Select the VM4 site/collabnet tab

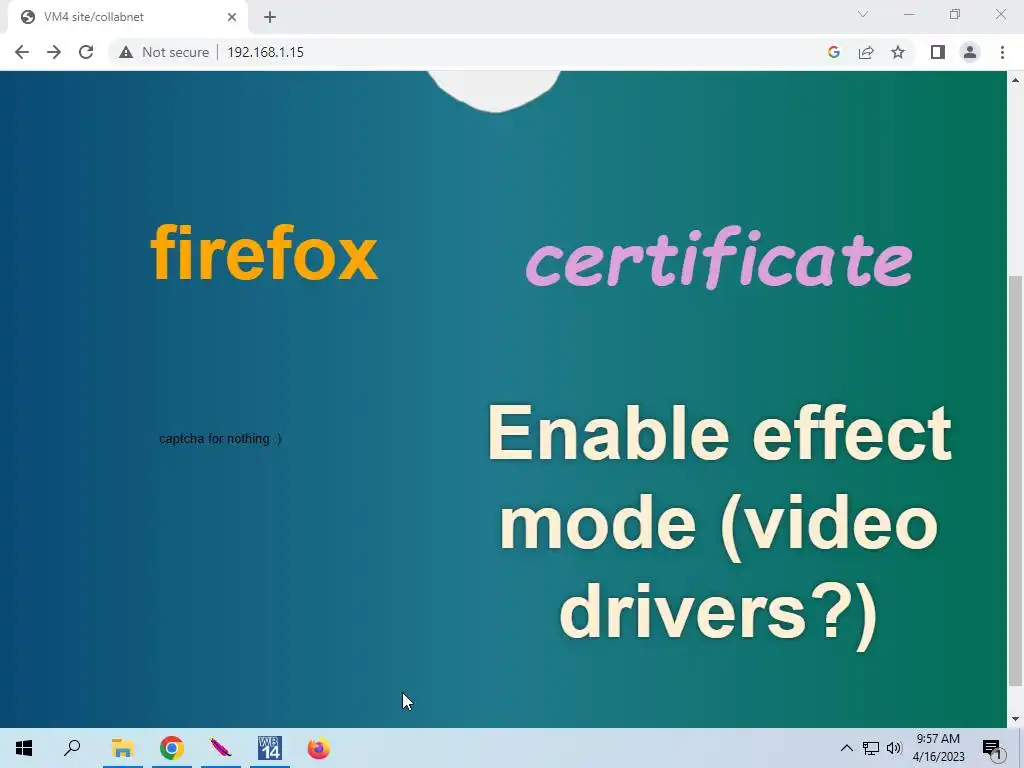127,17
